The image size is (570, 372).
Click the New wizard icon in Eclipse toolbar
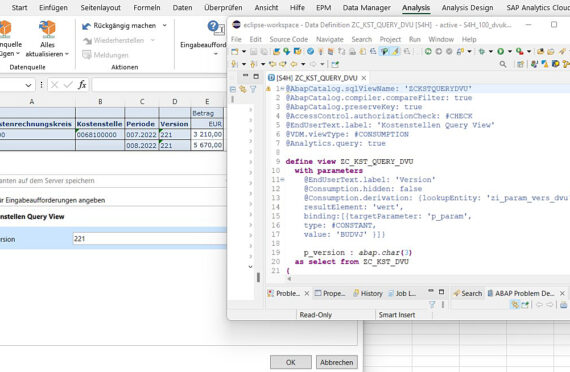(234, 52)
